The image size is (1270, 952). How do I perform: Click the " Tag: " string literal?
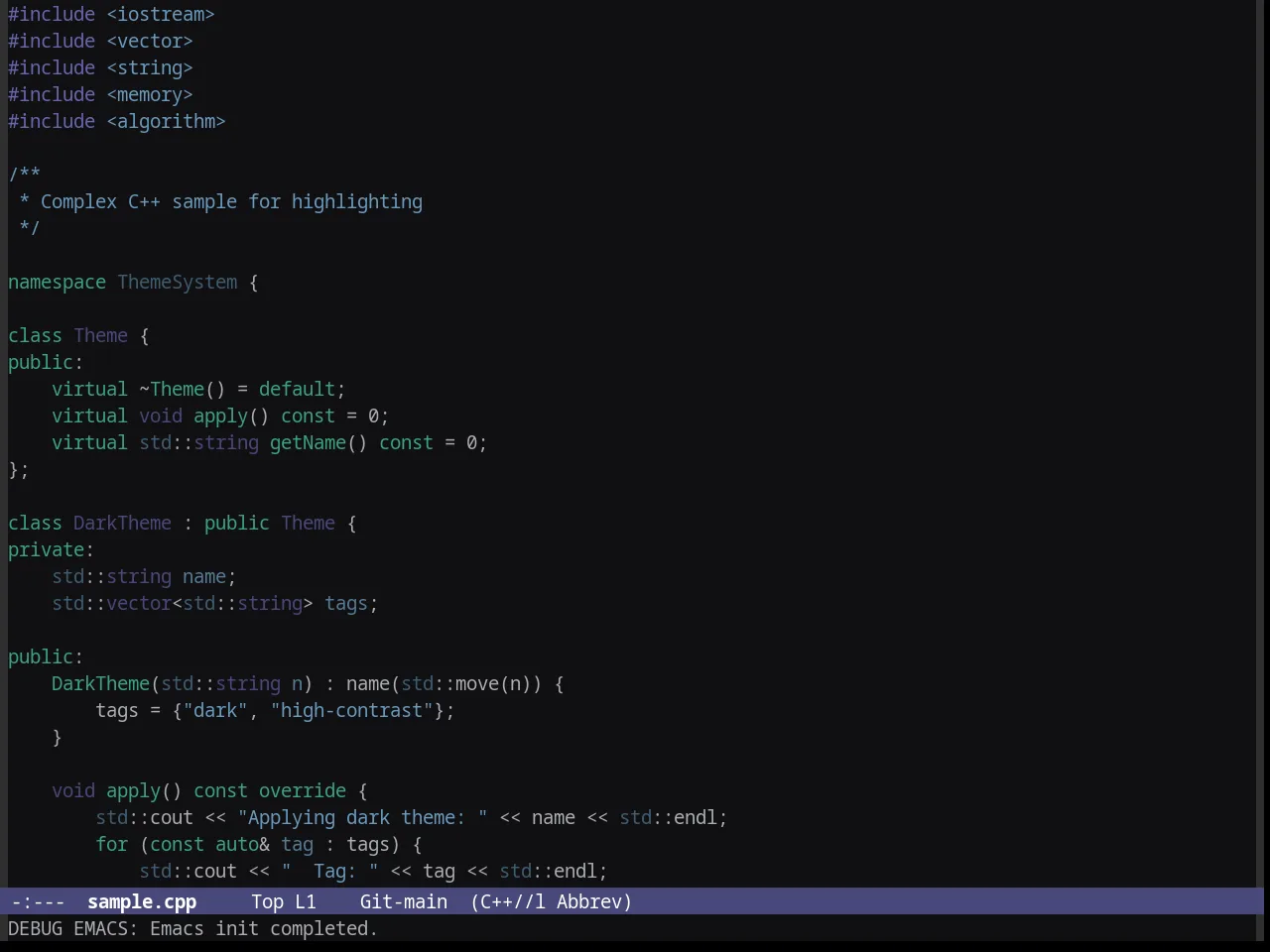(329, 871)
